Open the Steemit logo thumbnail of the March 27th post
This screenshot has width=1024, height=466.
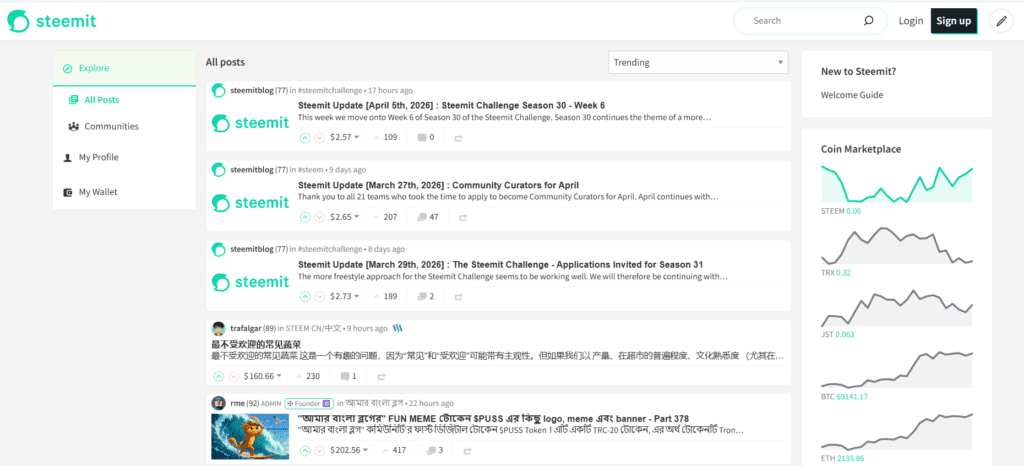(250, 203)
